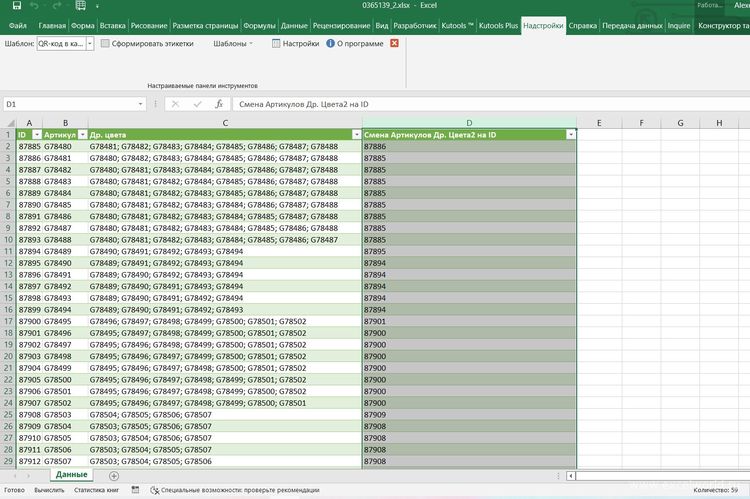750x499 pixels.
Task: Click the red close icon next to О программе
Action: click(394, 43)
